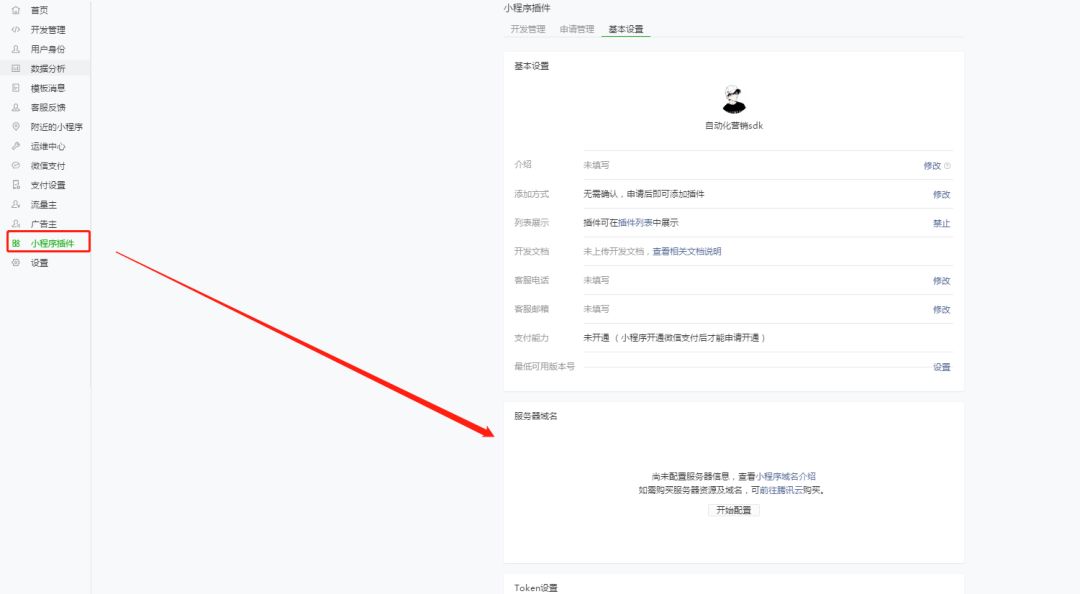
Task: Switch to the 基本设置 tab
Action: click(x=625, y=29)
